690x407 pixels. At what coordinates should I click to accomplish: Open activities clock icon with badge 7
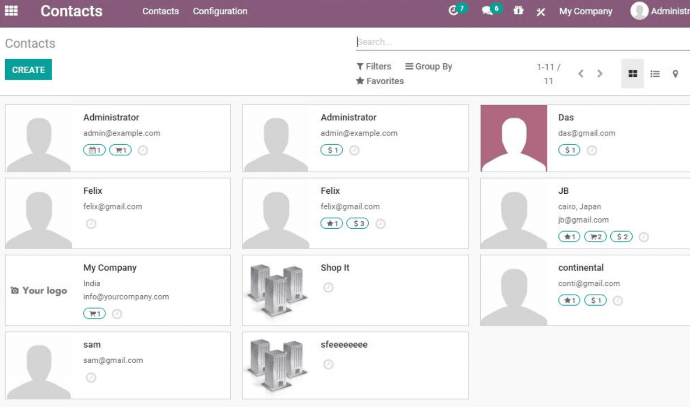tap(456, 10)
